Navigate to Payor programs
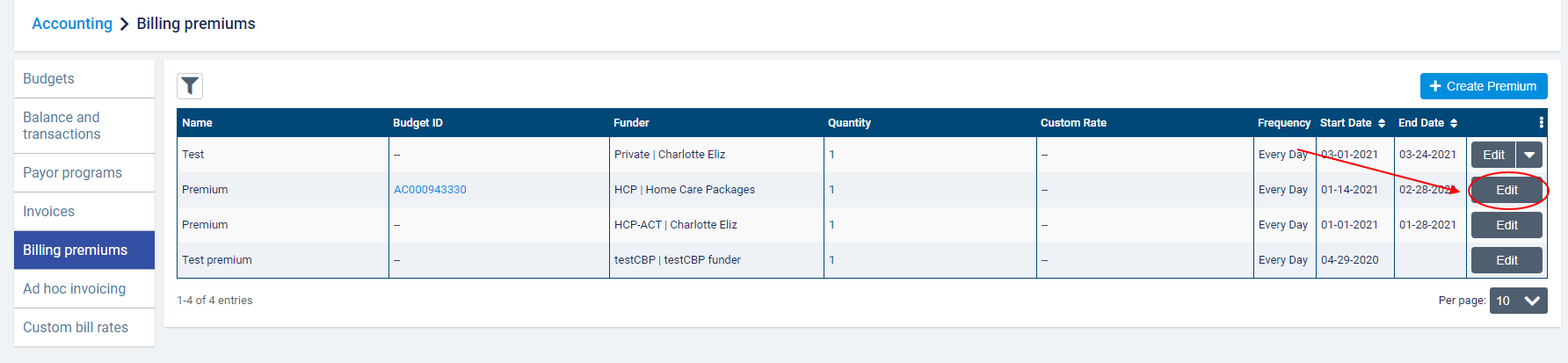 tap(72, 173)
